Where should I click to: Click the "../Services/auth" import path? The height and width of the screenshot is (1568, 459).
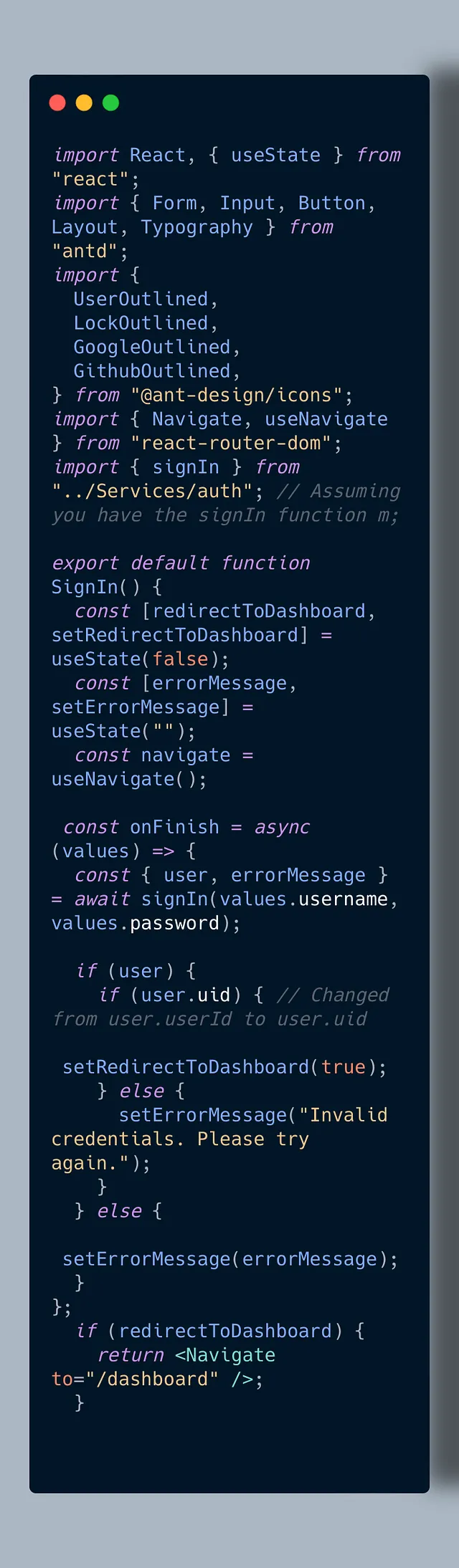click(x=152, y=492)
